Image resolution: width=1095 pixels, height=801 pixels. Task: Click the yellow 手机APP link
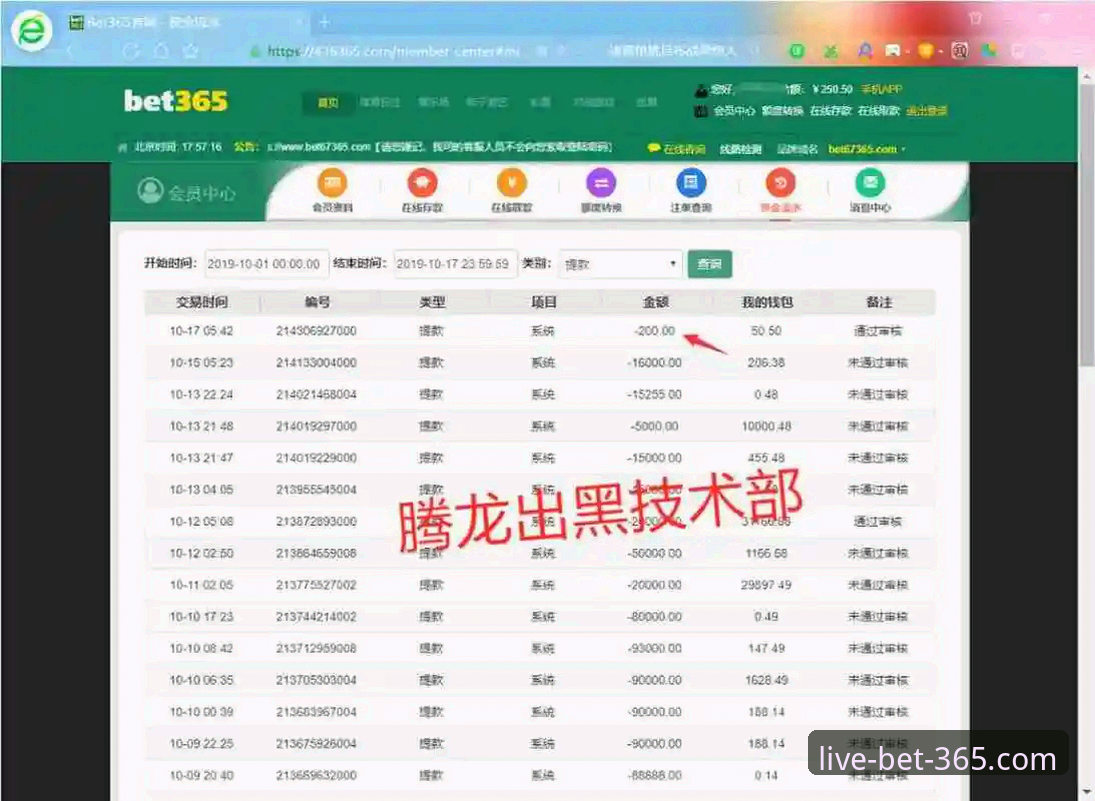tap(881, 89)
